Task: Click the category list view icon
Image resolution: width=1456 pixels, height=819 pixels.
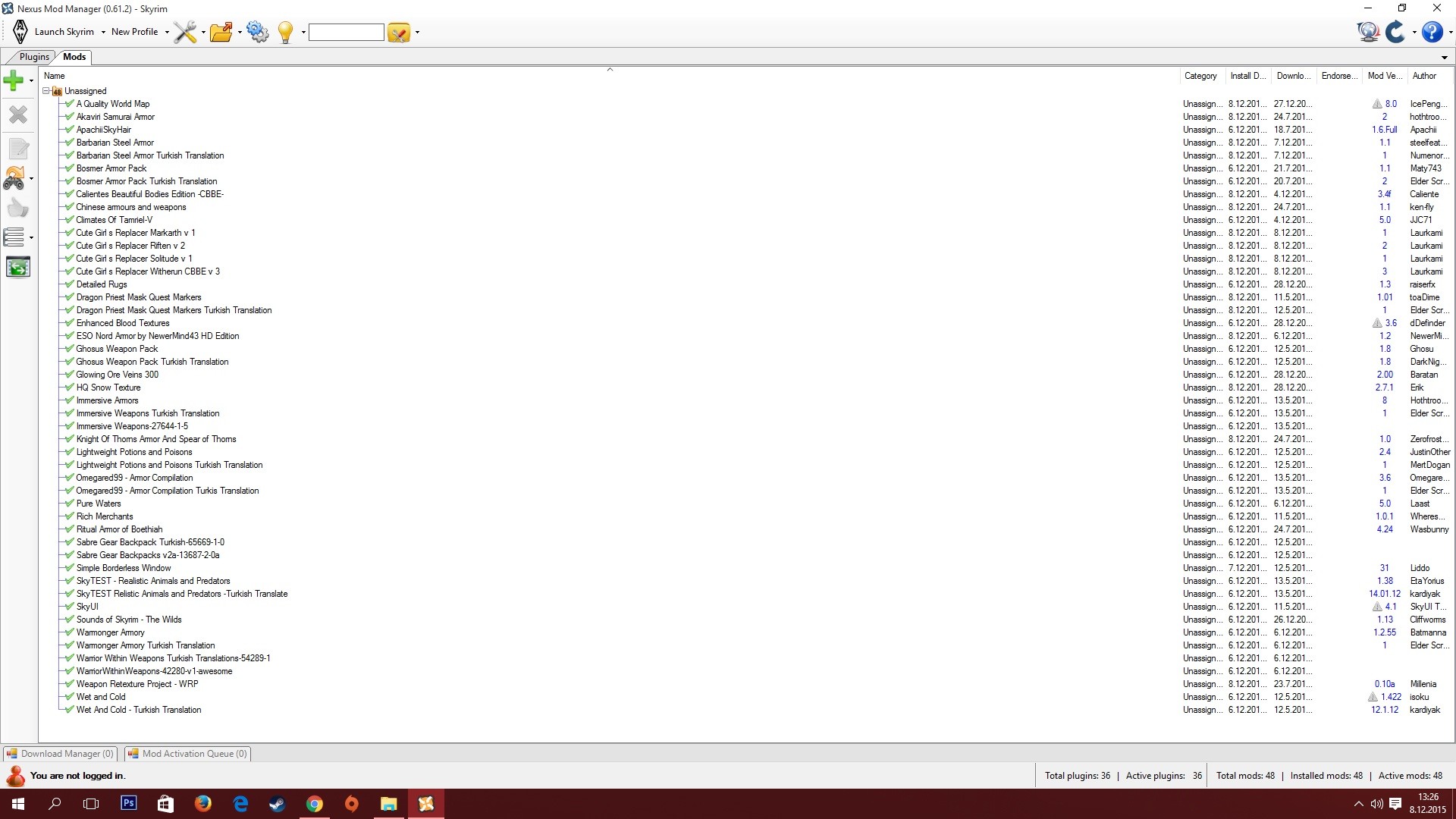Action: [x=14, y=237]
